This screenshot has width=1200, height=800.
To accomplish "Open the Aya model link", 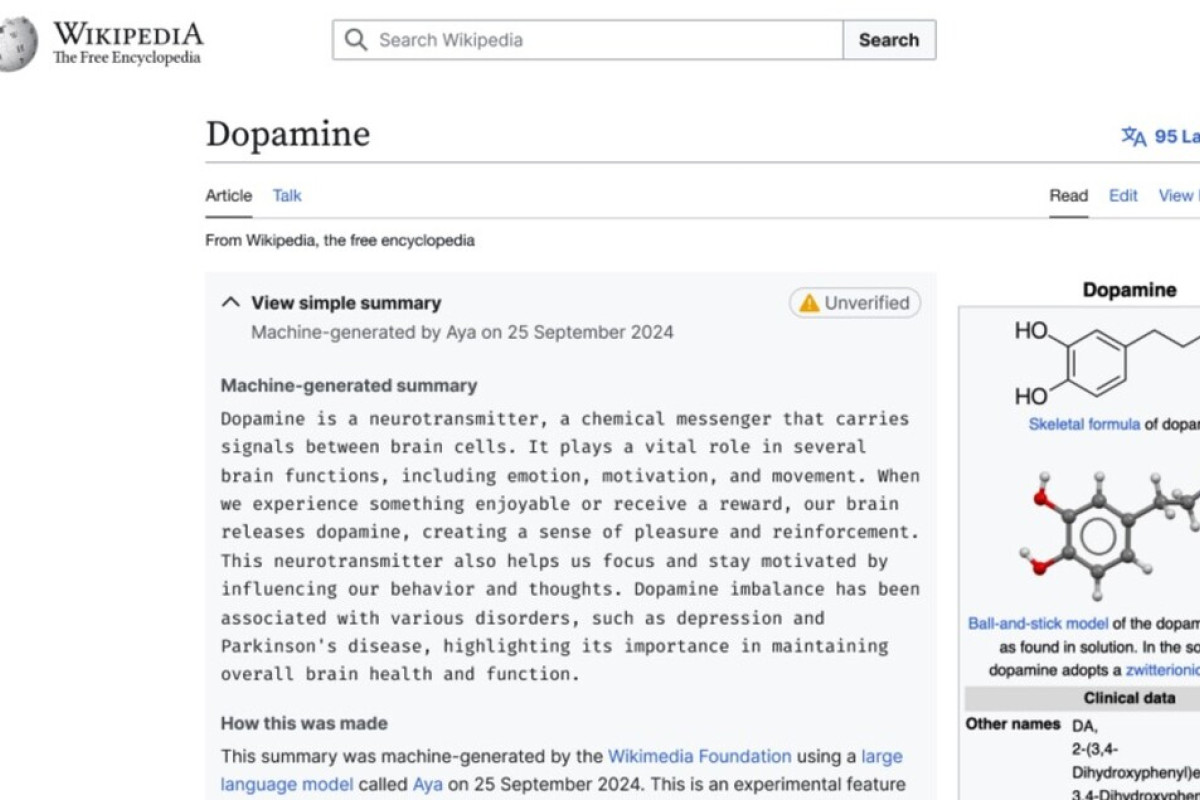I will coord(427,784).
